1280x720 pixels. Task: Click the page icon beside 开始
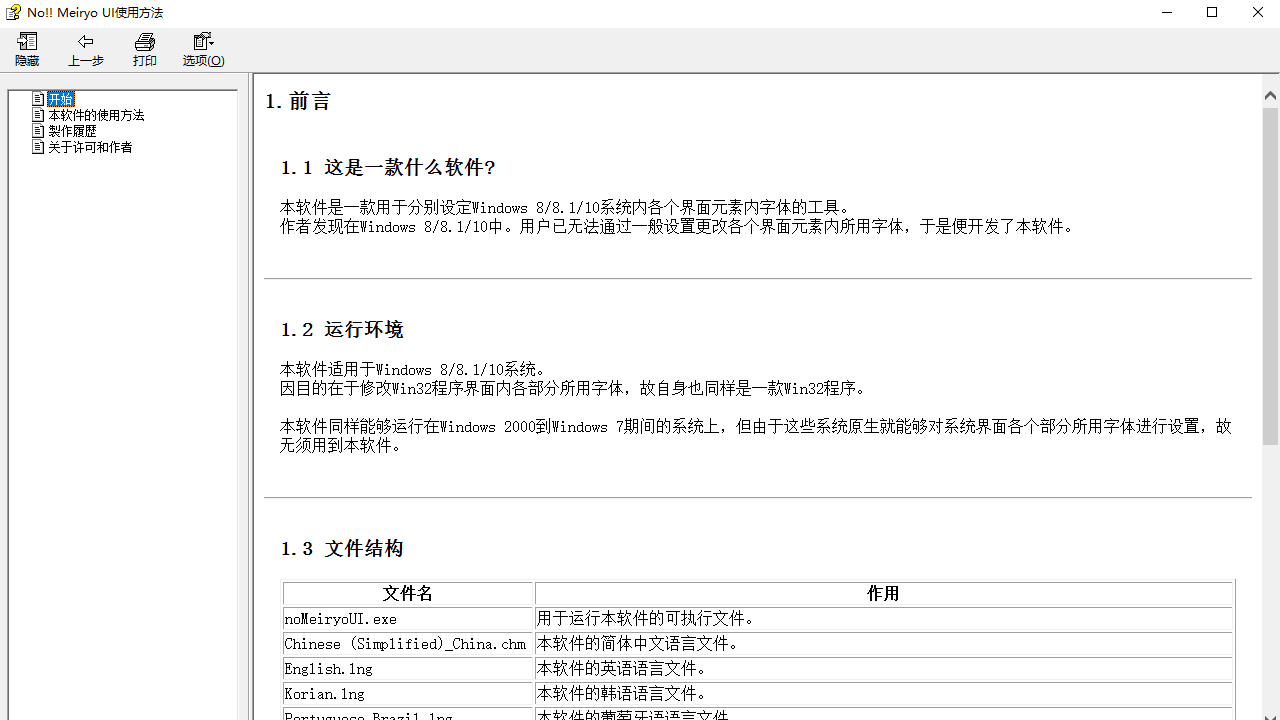pyautogui.click(x=38, y=99)
